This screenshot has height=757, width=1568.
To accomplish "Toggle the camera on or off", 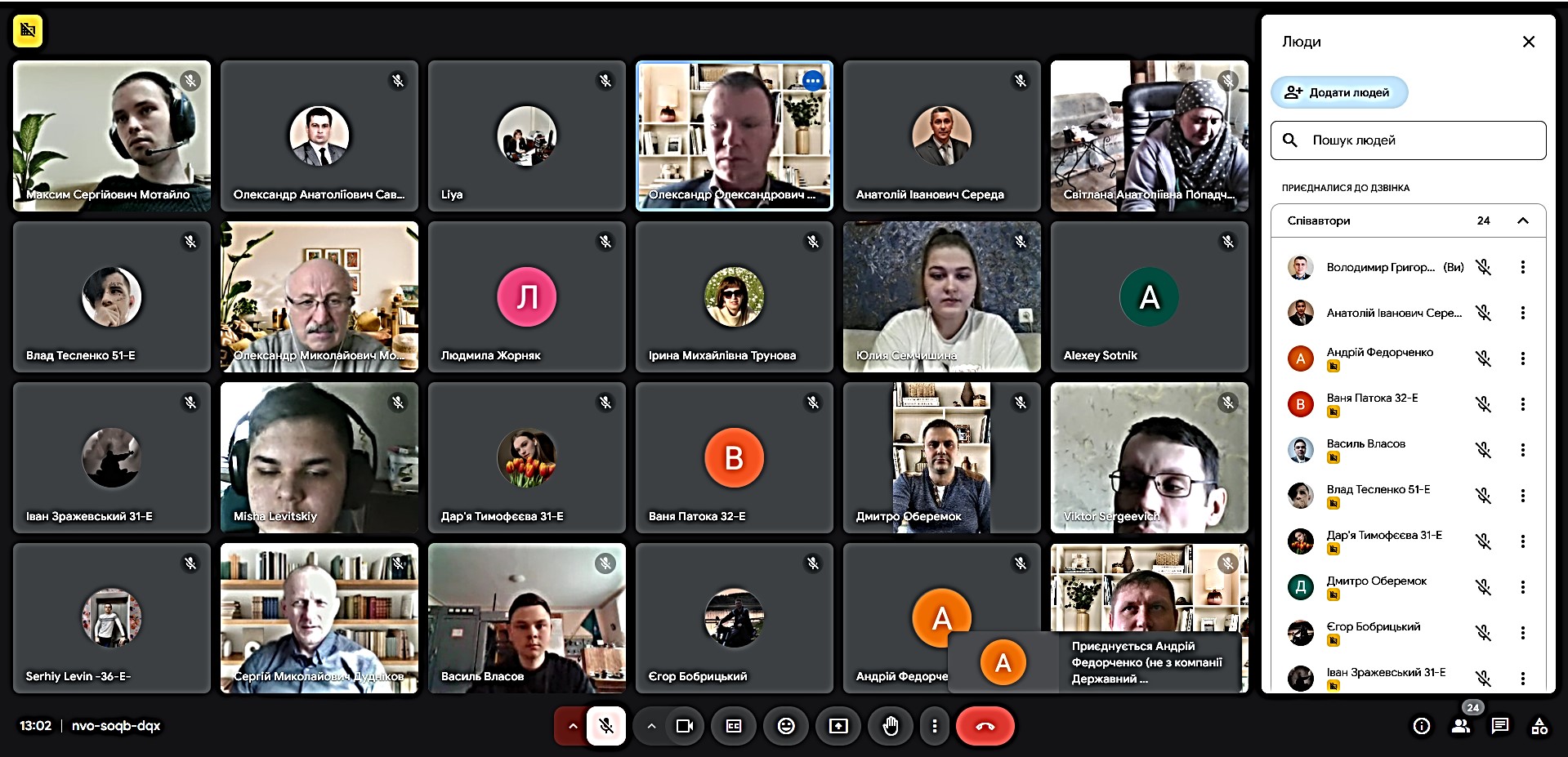I will (685, 726).
